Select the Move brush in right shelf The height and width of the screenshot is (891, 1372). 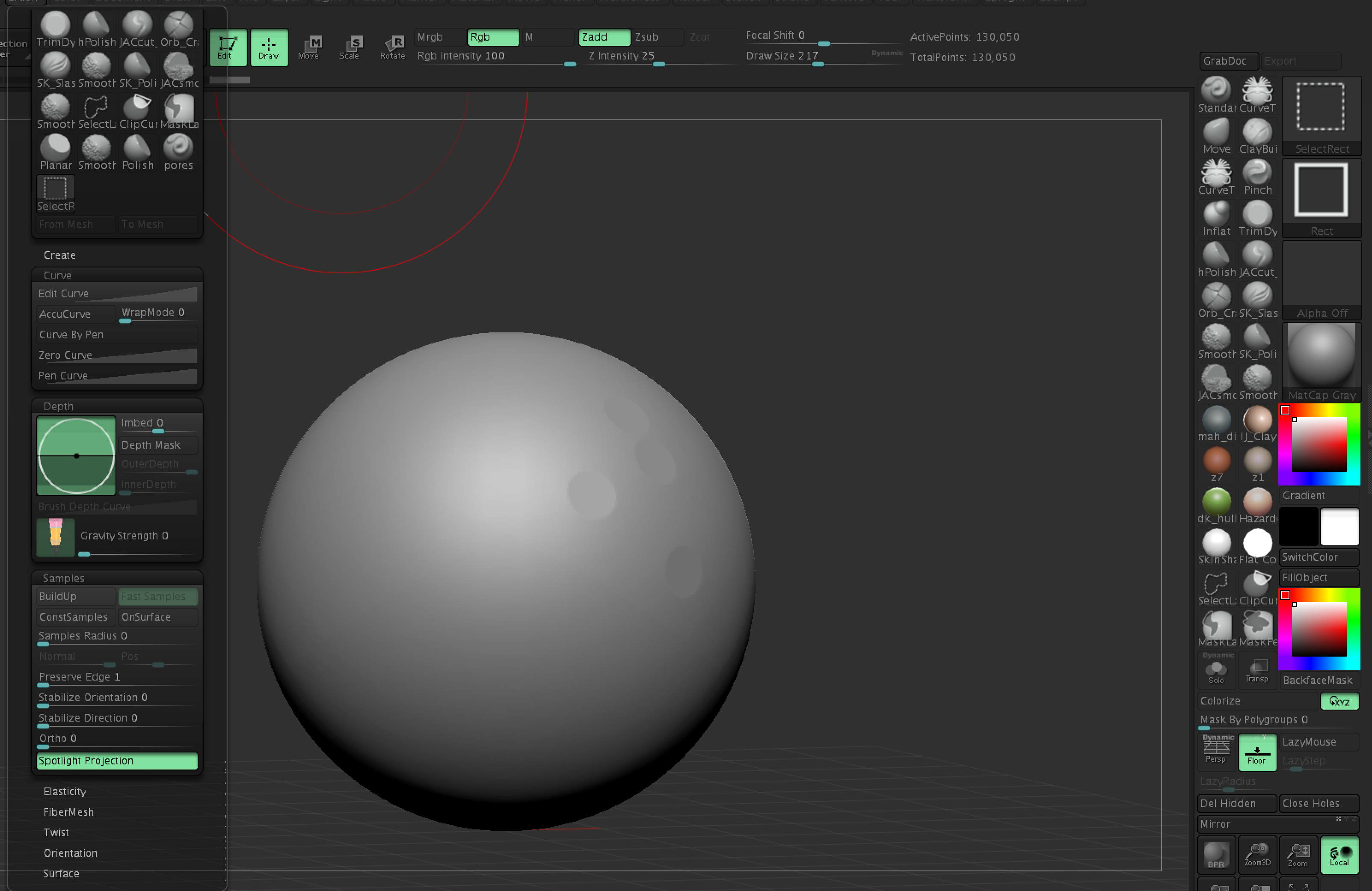pos(1216,136)
